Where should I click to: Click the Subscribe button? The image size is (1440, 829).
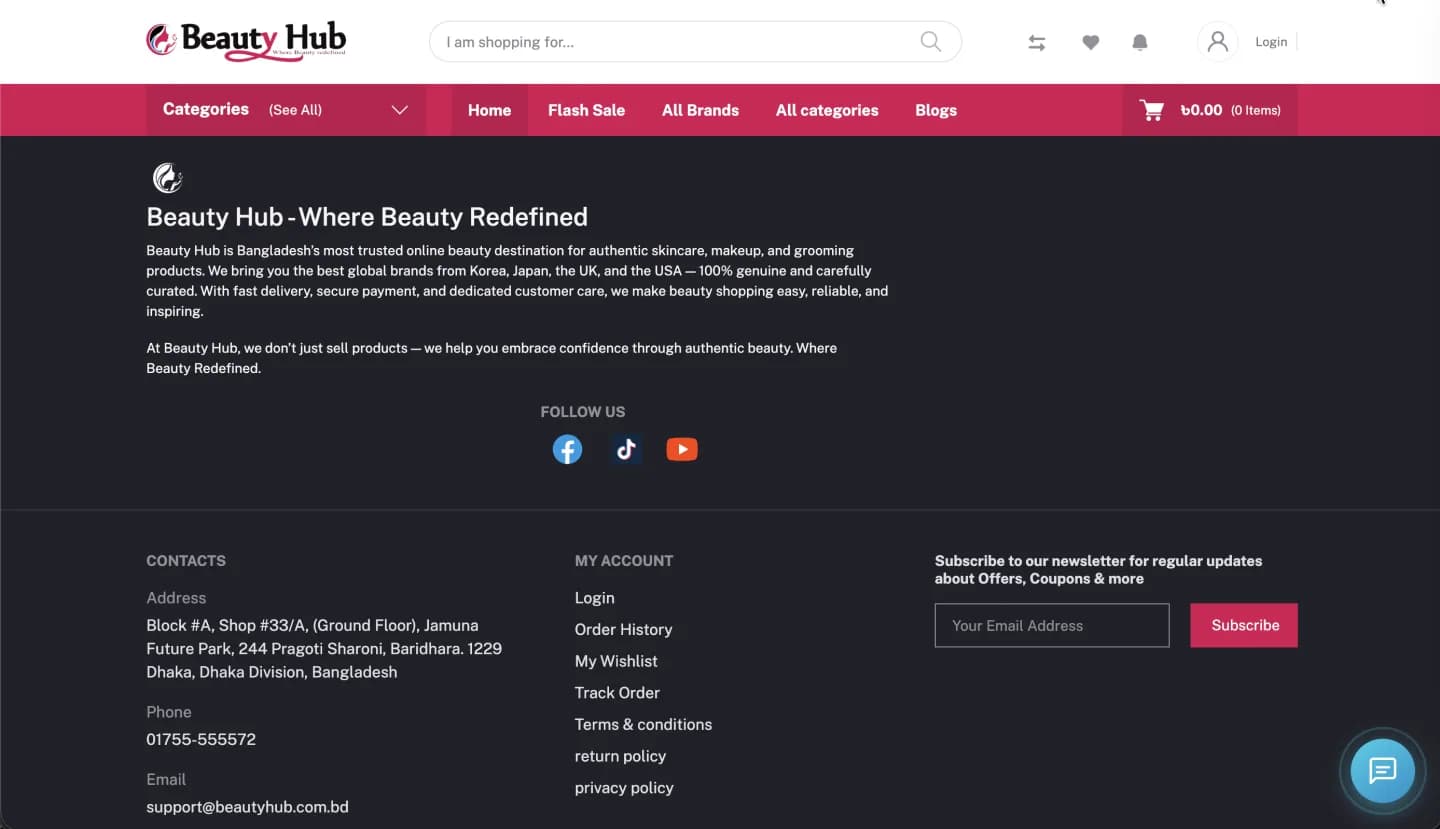pos(1244,625)
